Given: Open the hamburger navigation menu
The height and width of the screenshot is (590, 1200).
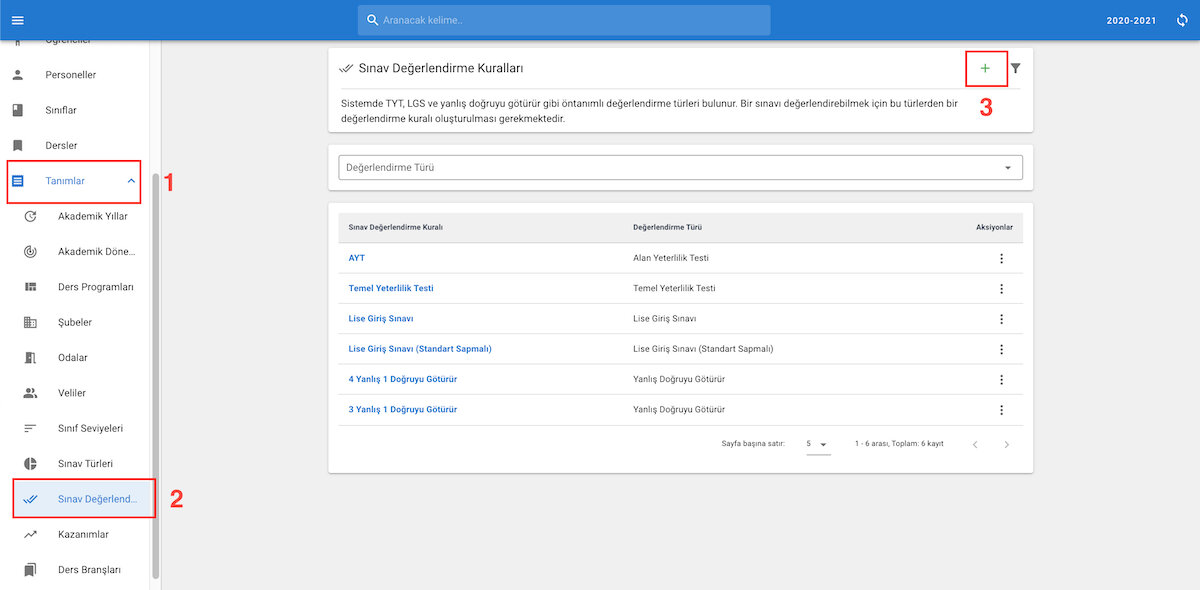Looking at the screenshot, I should click(17, 20).
